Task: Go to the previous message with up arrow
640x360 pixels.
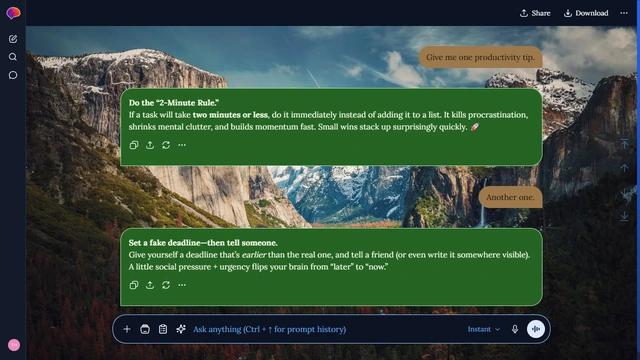Action: click(624, 168)
